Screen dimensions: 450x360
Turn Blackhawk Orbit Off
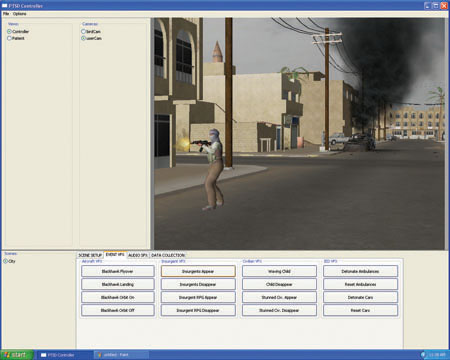(118, 310)
